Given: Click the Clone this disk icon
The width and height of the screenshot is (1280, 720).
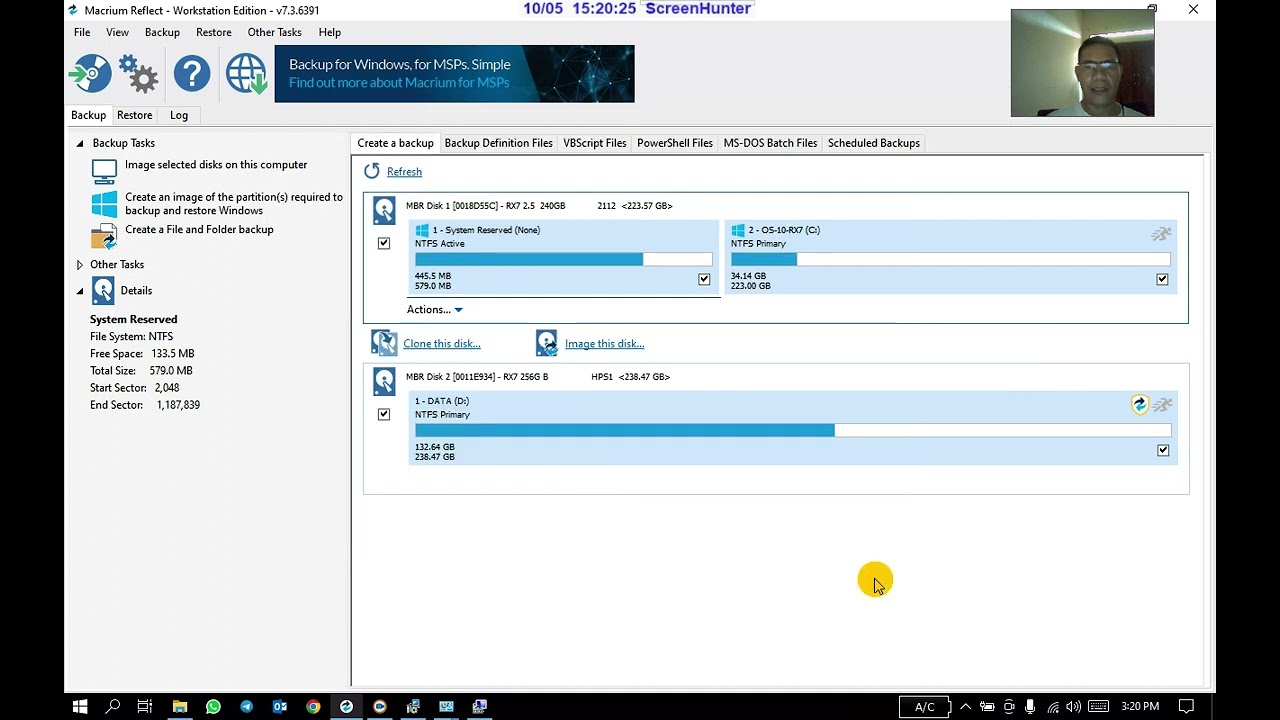Looking at the screenshot, I should 384,343.
